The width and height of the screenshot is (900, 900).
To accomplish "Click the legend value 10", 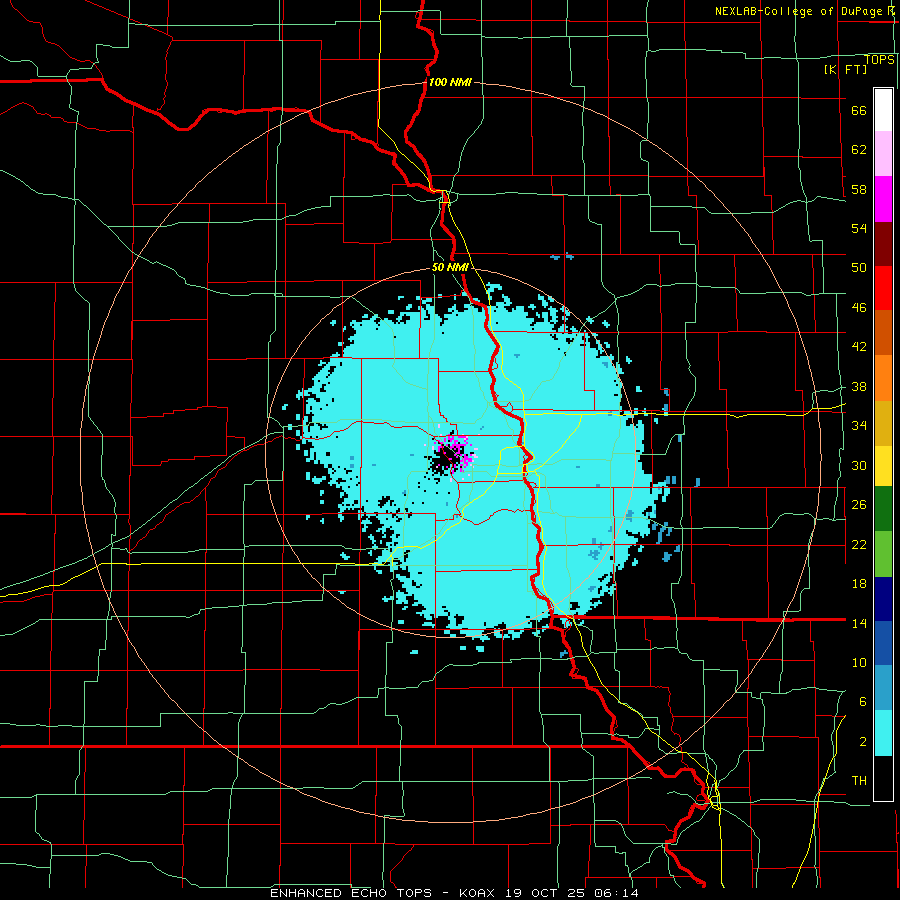I will tap(859, 662).
